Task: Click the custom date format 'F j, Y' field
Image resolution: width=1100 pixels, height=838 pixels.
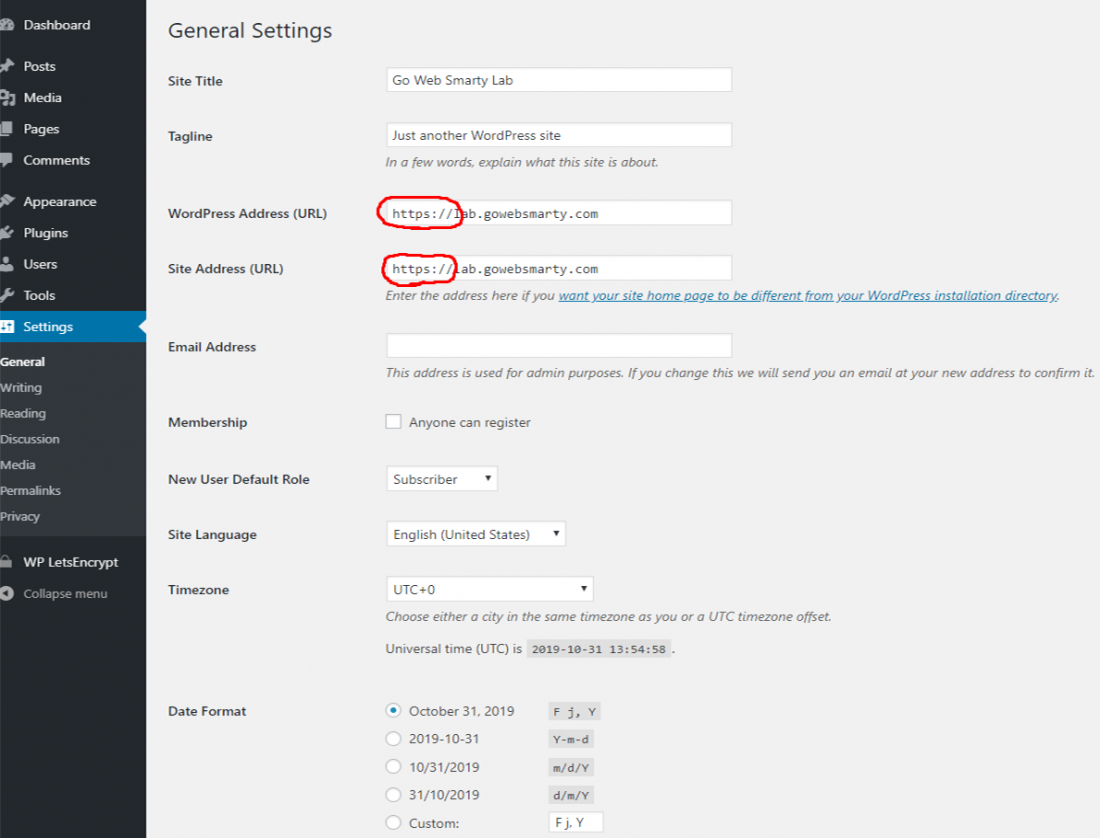Action: (576, 823)
